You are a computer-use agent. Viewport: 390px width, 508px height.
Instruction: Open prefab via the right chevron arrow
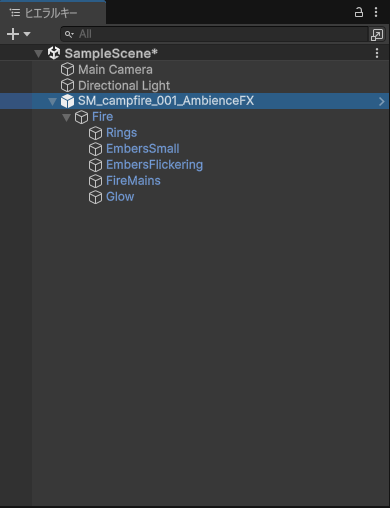[x=382, y=101]
